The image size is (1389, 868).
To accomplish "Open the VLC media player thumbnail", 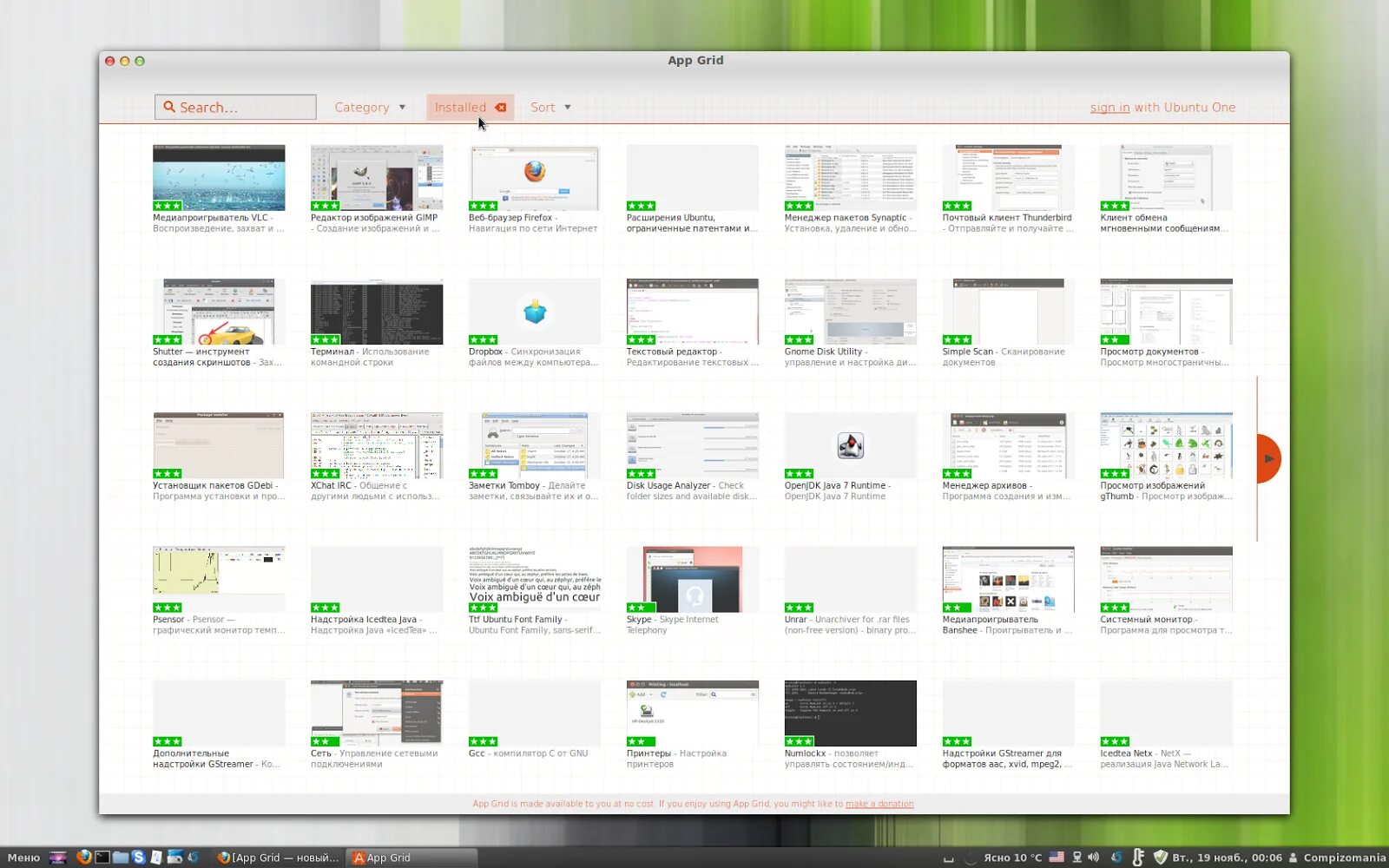I will pyautogui.click(x=219, y=178).
